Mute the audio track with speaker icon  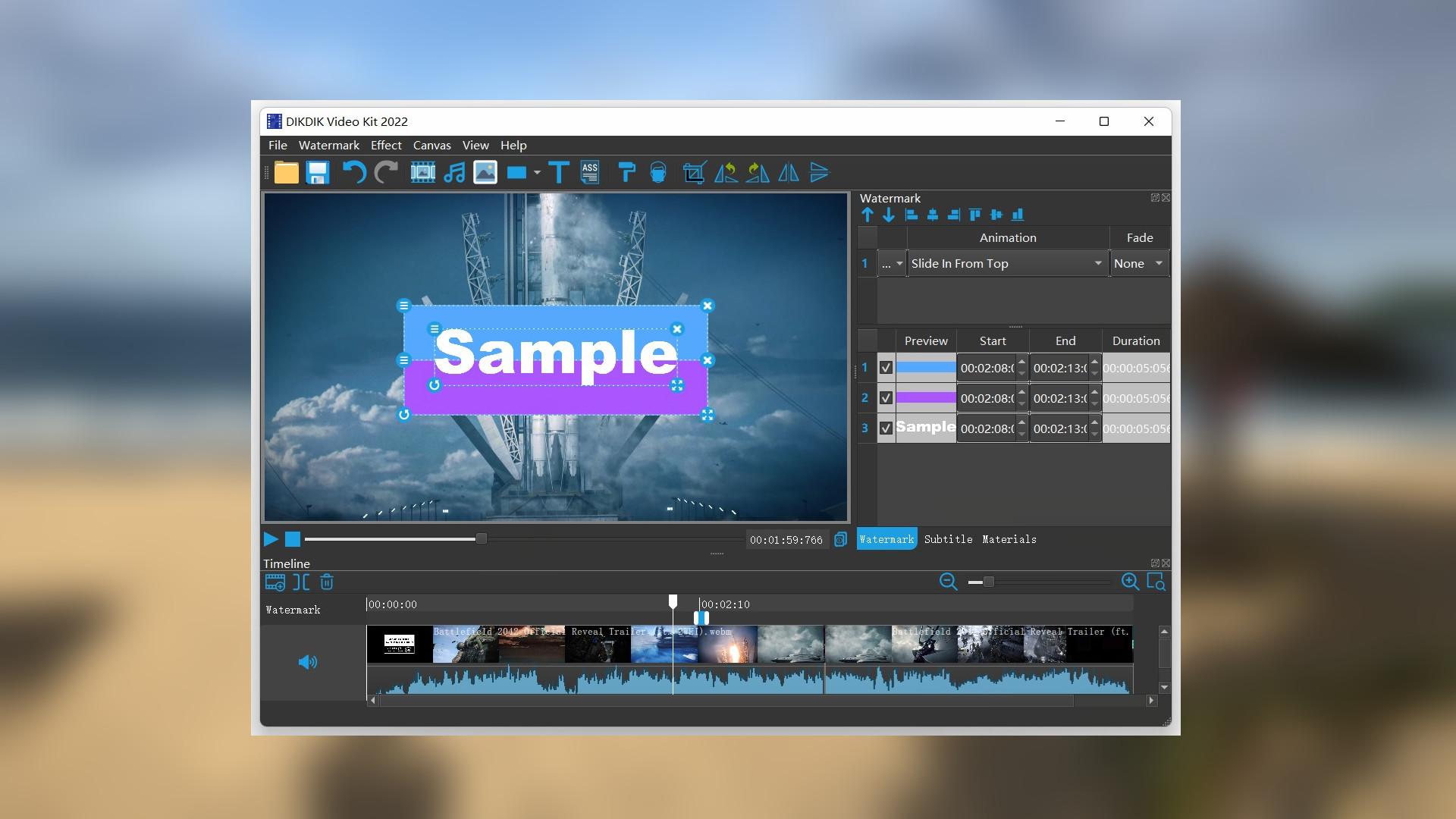308,661
